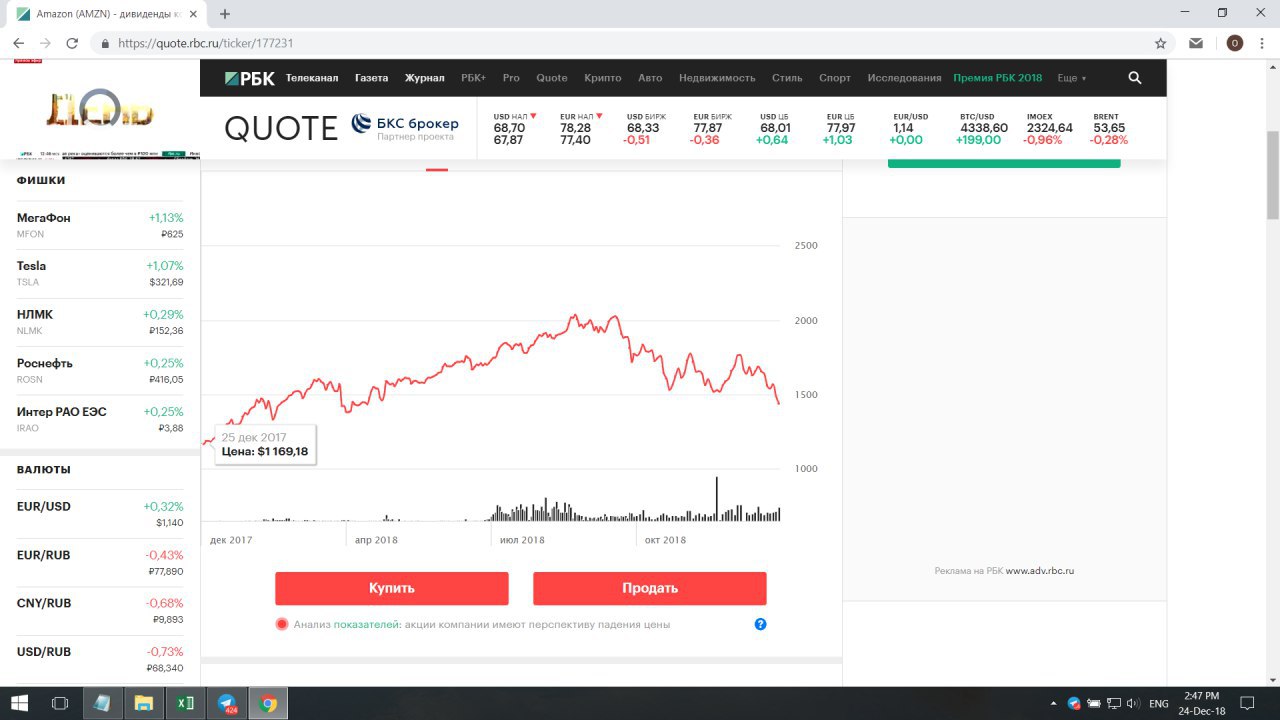Open Task View on taskbar

[x=60, y=703]
